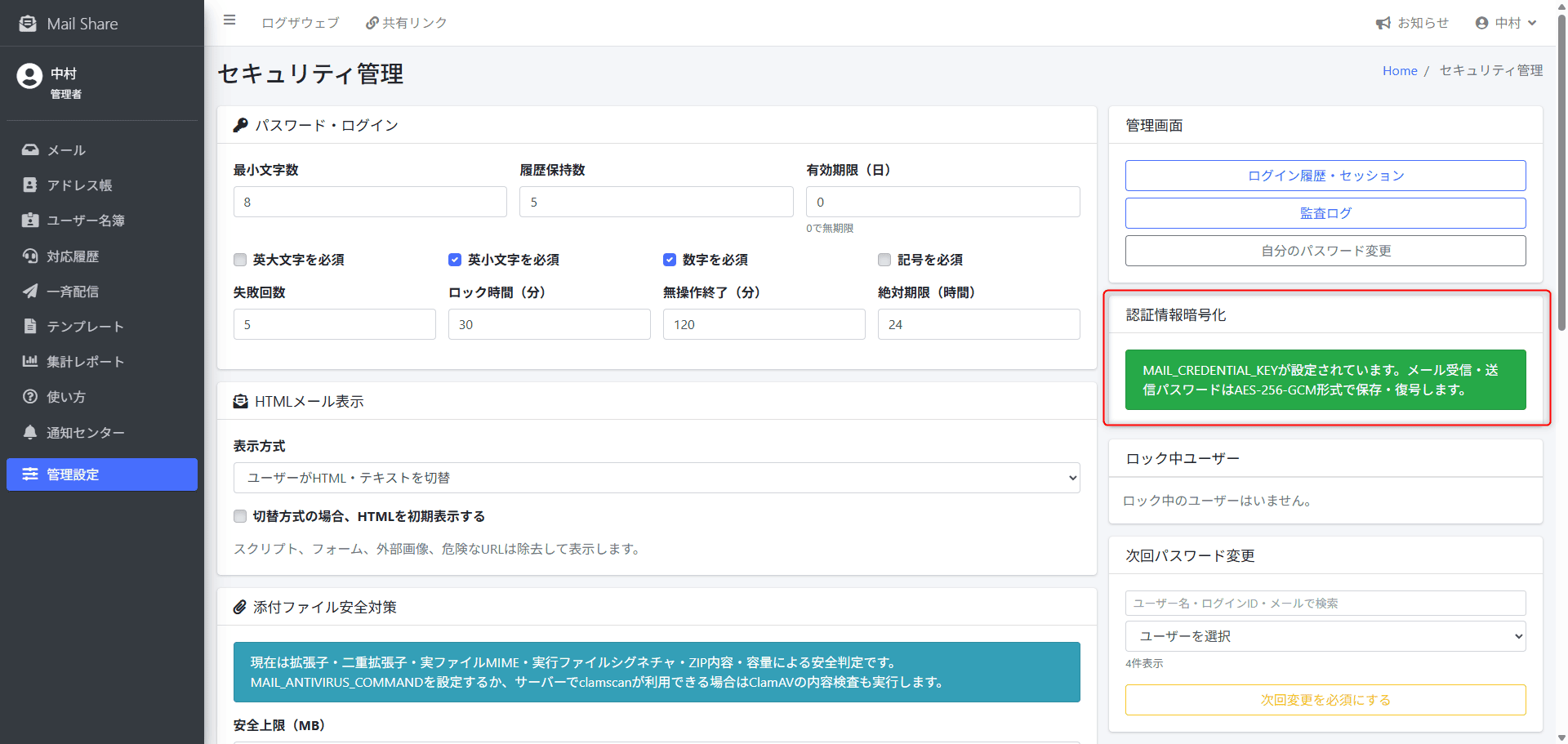Screen dimensions: 1568x744
Task: Check 切替方式の場合、HTMLを初期表示する
Action: coord(240,516)
